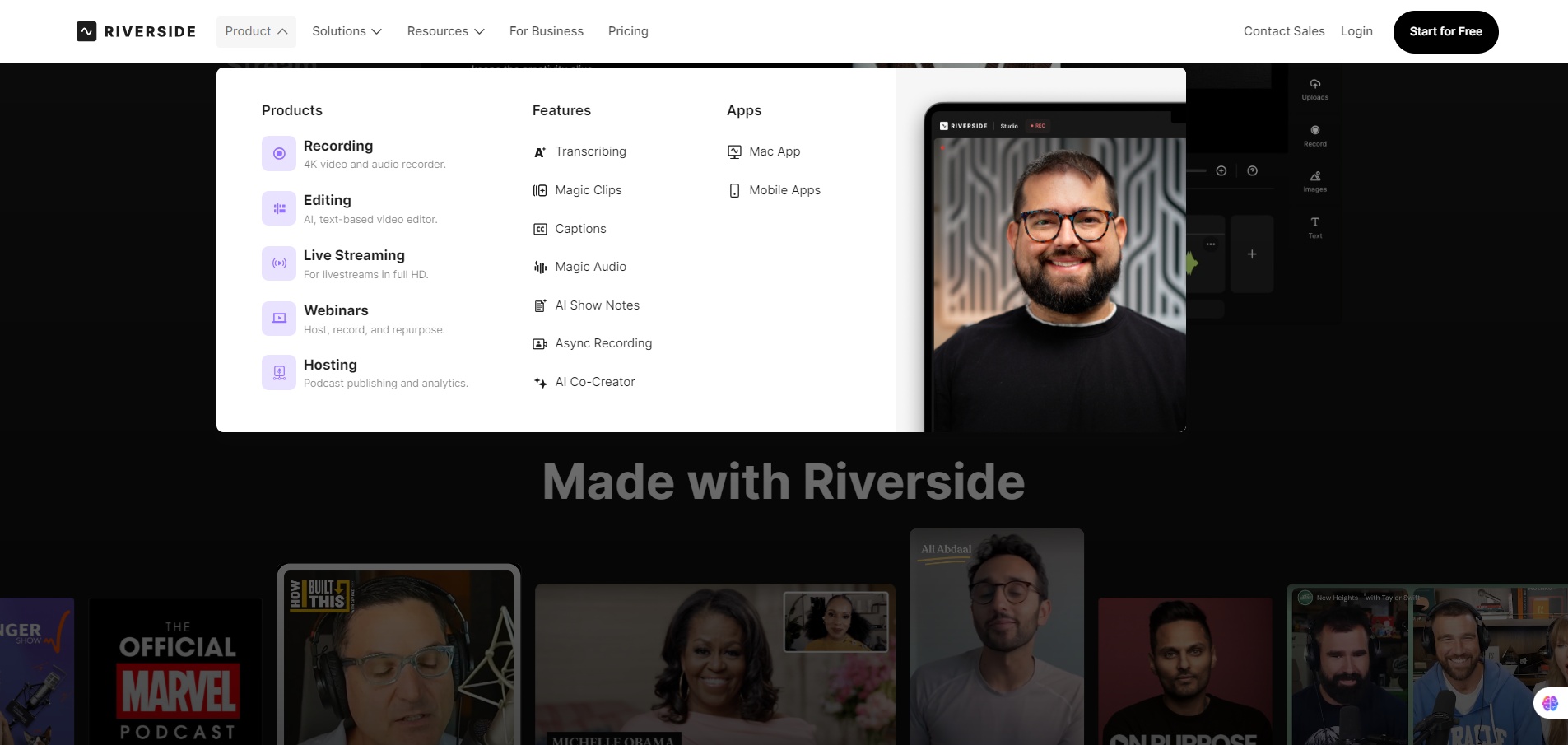Expand the Resources dropdown menu
The height and width of the screenshot is (745, 1568).
(445, 31)
